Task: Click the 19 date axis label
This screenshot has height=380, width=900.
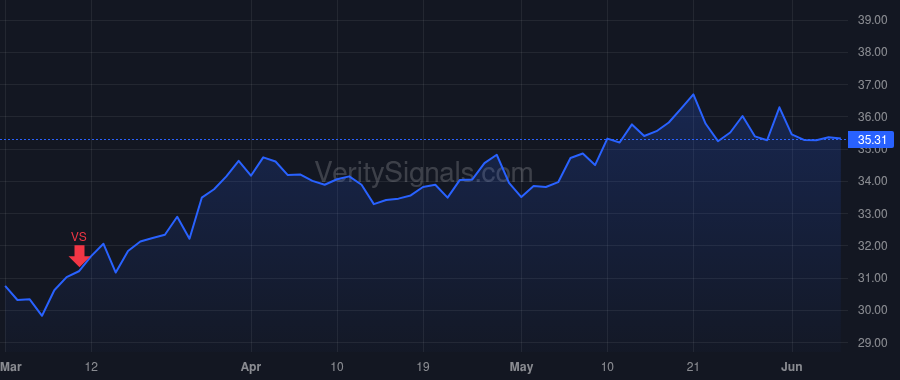Action: click(423, 366)
